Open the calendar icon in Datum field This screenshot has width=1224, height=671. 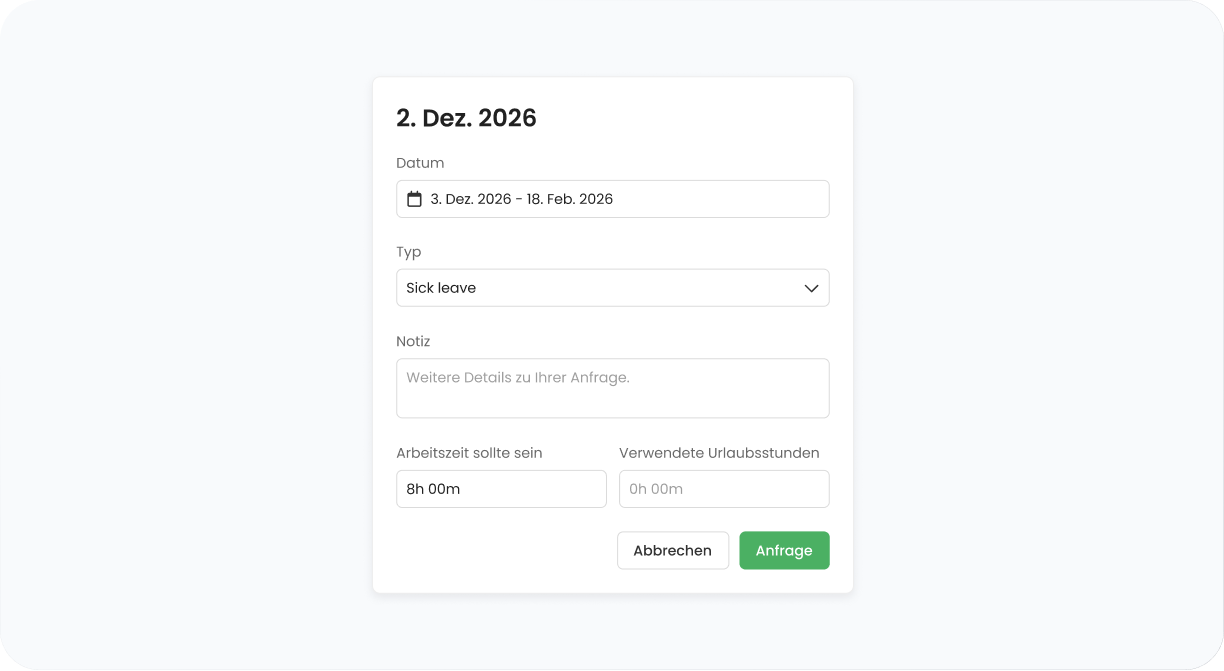pos(414,199)
